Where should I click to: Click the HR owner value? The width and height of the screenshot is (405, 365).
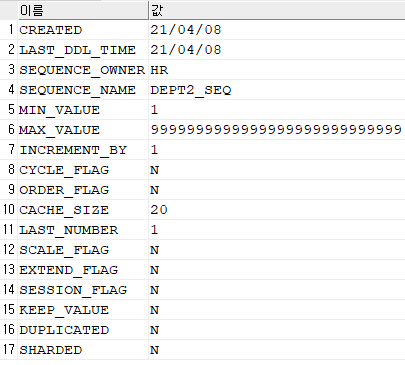point(277,70)
